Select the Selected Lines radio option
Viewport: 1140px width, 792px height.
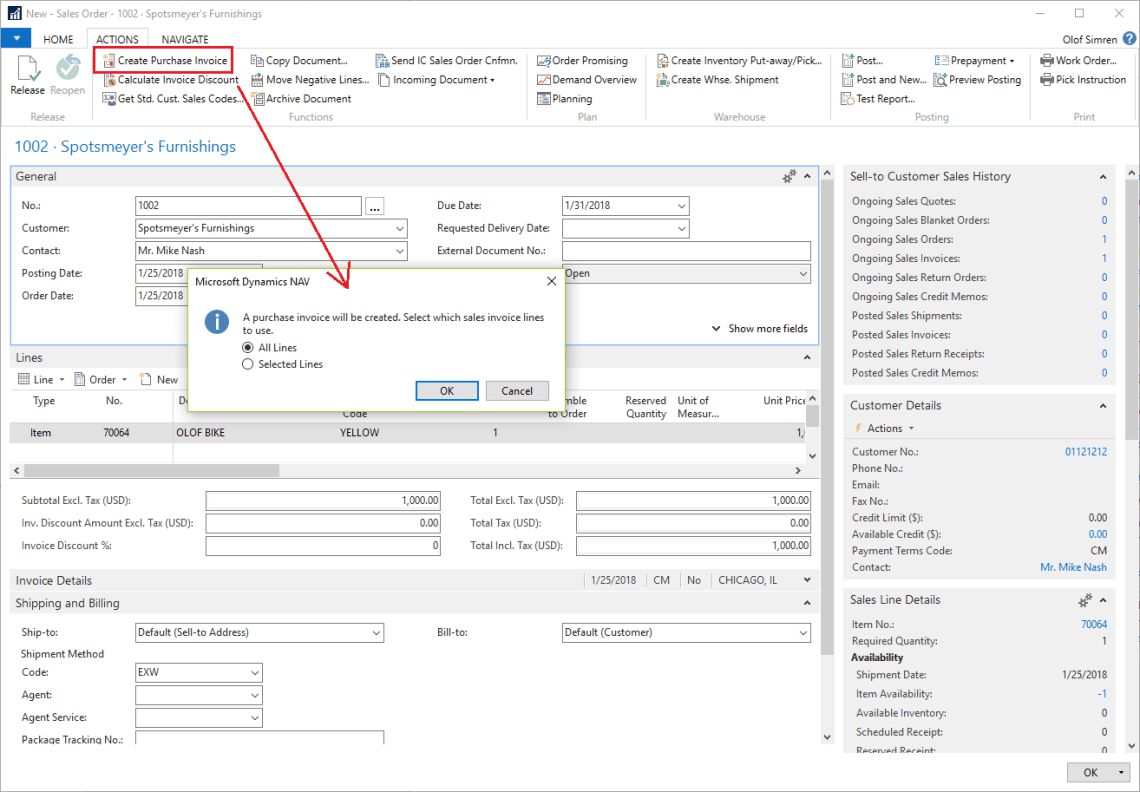[248, 364]
